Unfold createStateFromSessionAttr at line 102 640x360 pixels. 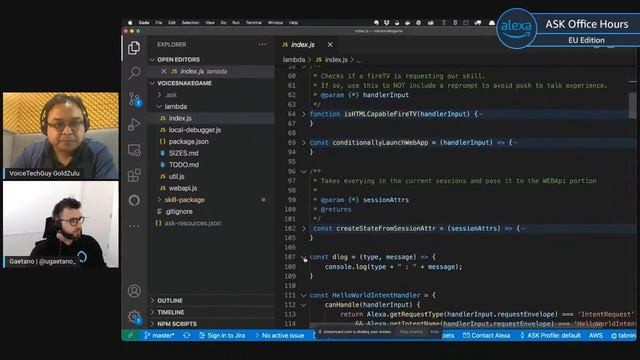(304, 229)
